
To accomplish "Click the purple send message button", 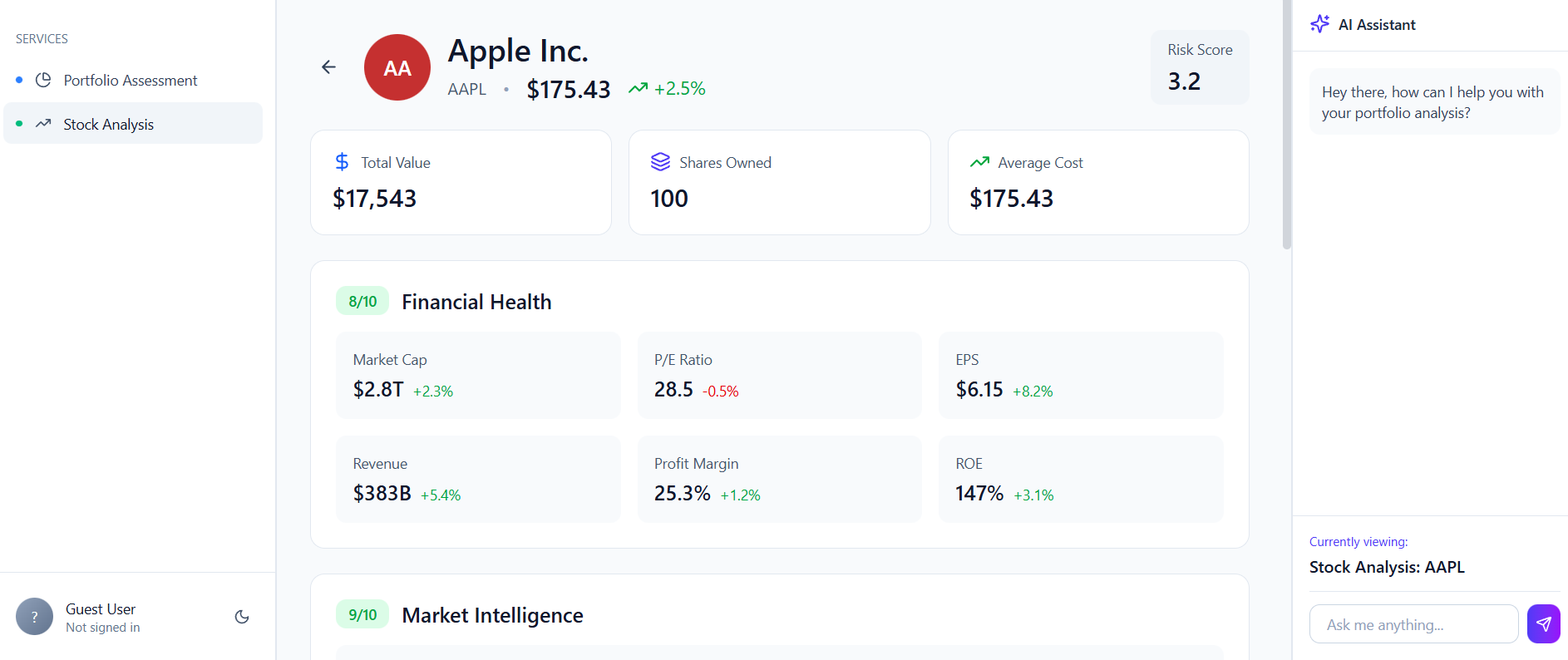I will coord(1543,624).
